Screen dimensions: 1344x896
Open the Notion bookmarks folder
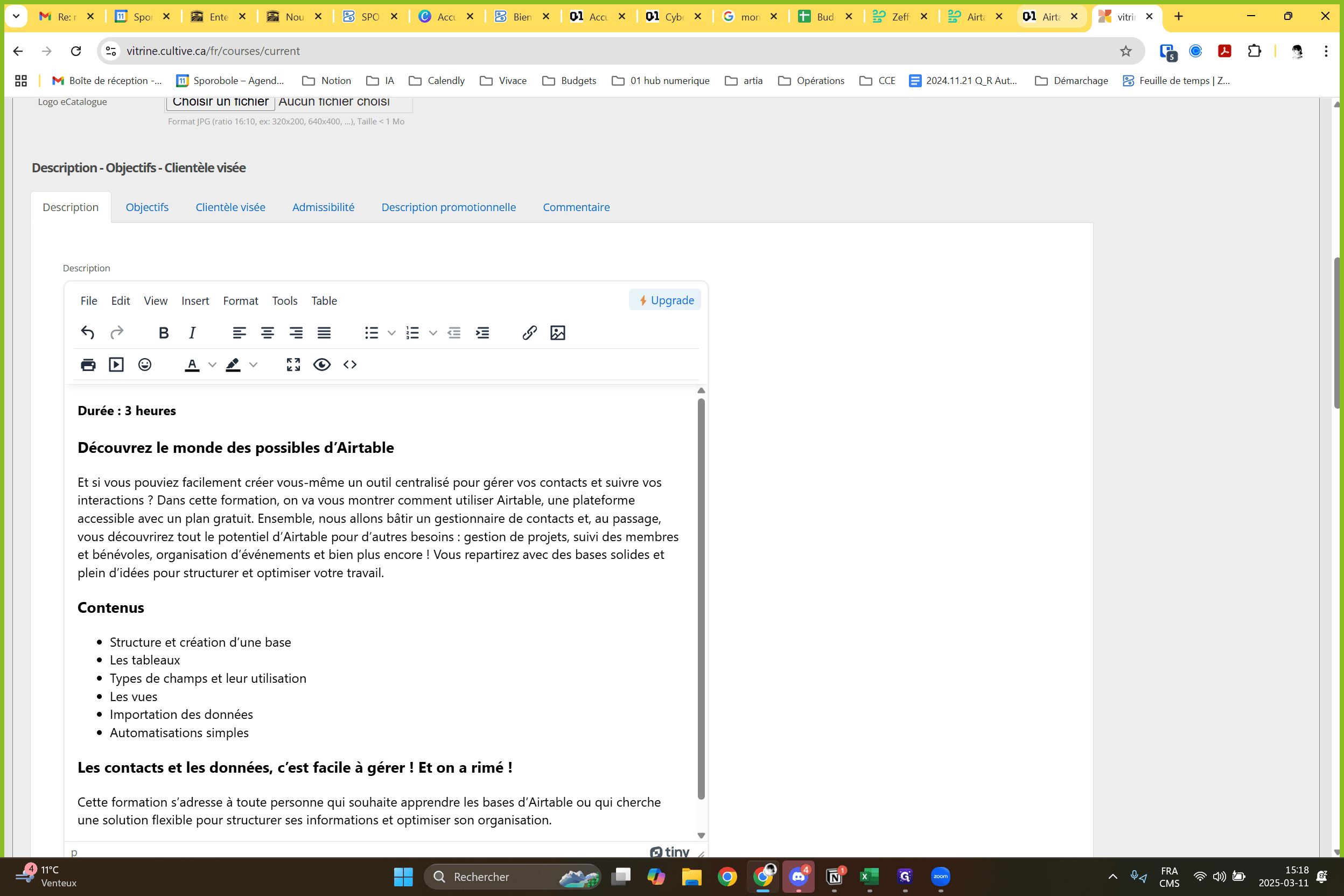click(326, 81)
